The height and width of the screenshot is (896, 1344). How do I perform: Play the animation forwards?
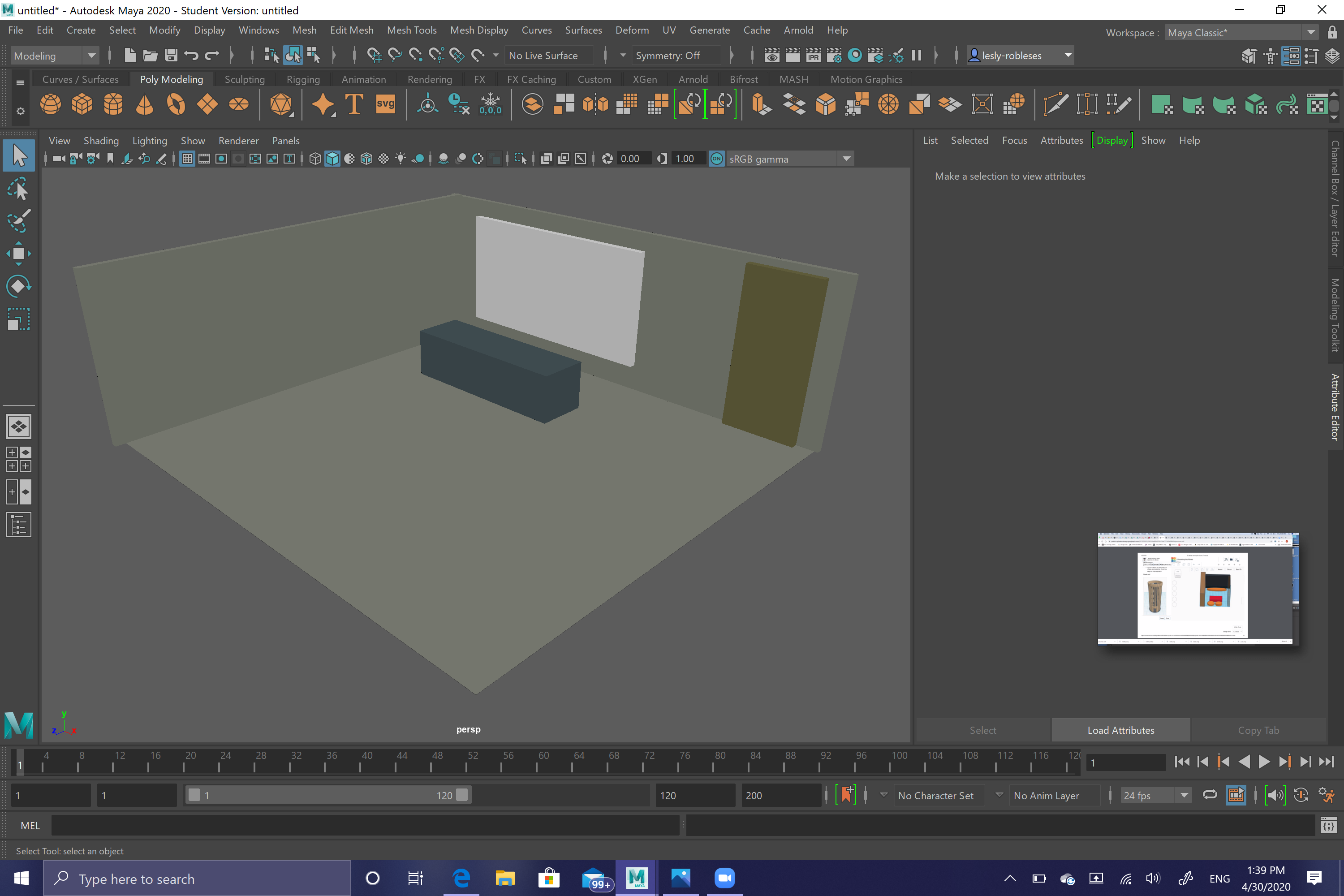tap(1263, 762)
